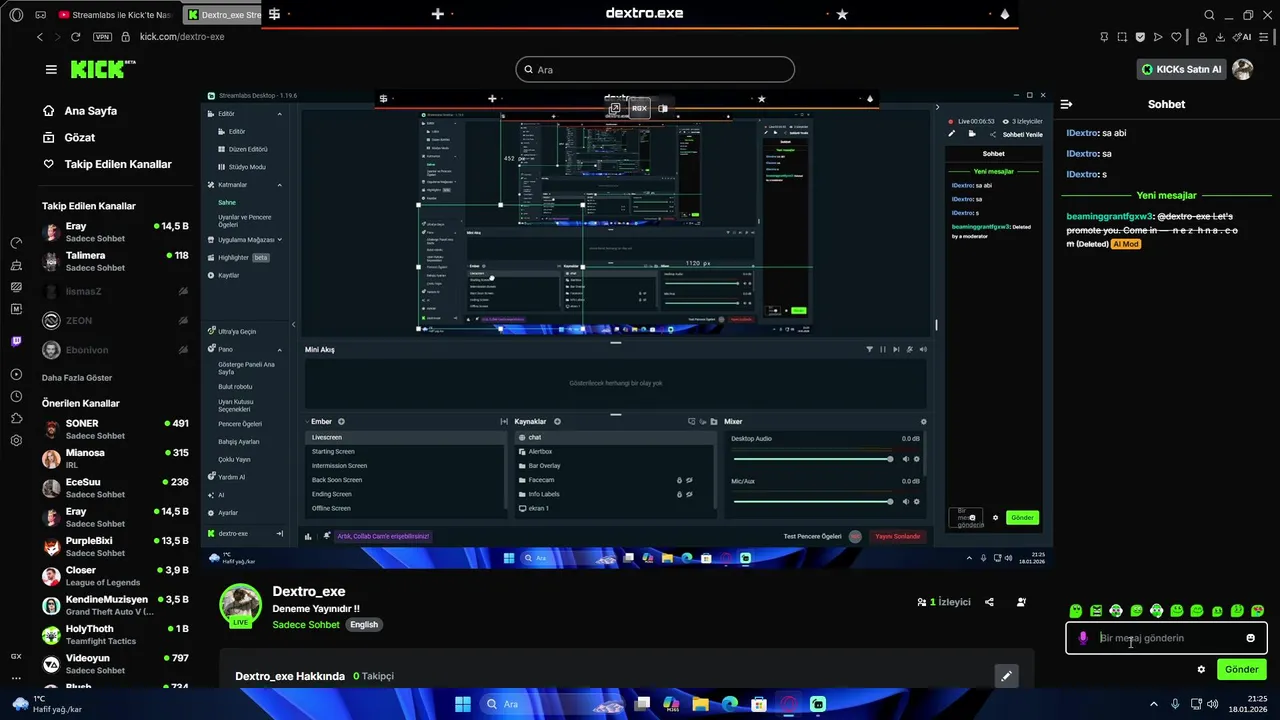The height and width of the screenshot is (720, 1280).
Task: Click Yayını Sonlandır button in Streamlabs
Action: [x=897, y=536]
